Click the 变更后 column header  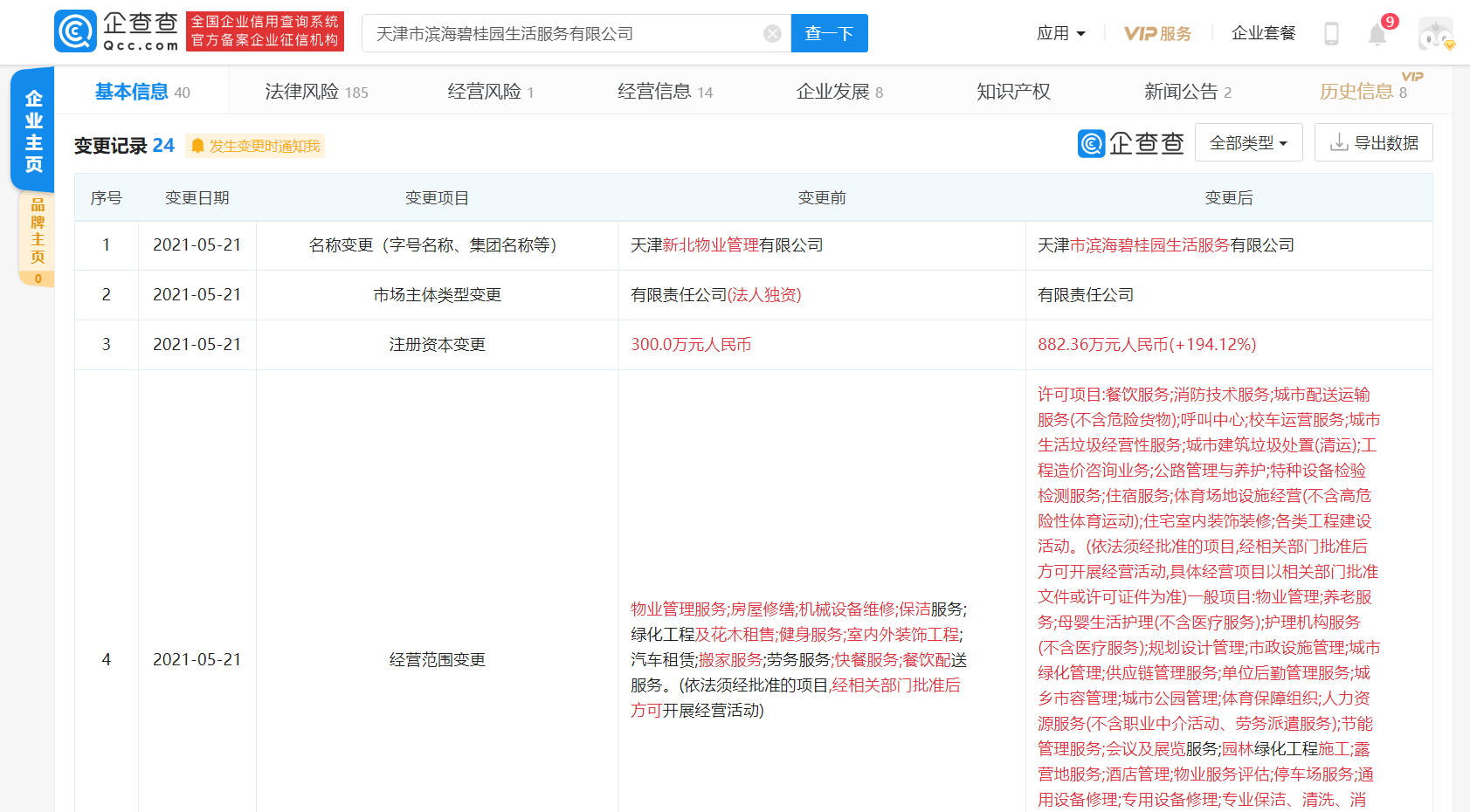pyautogui.click(x=1229, y=198)
